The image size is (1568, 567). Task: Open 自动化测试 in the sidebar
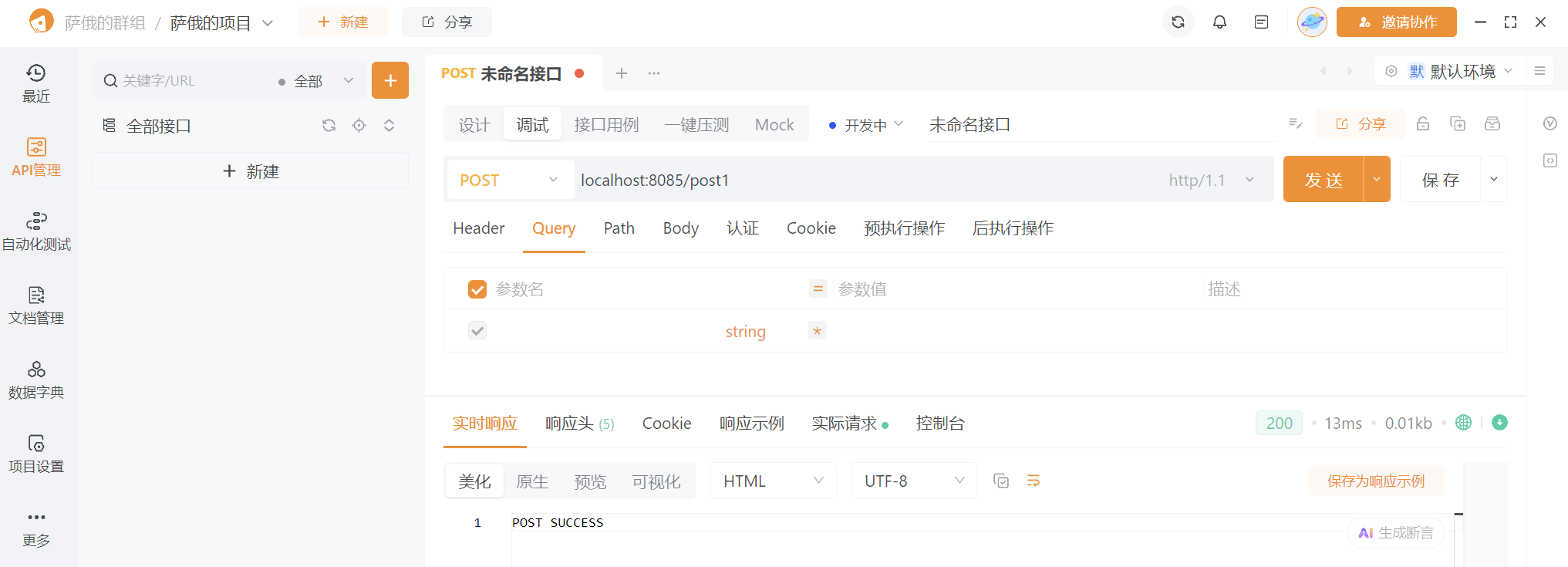pyautogui.click(x=36, y=231)
